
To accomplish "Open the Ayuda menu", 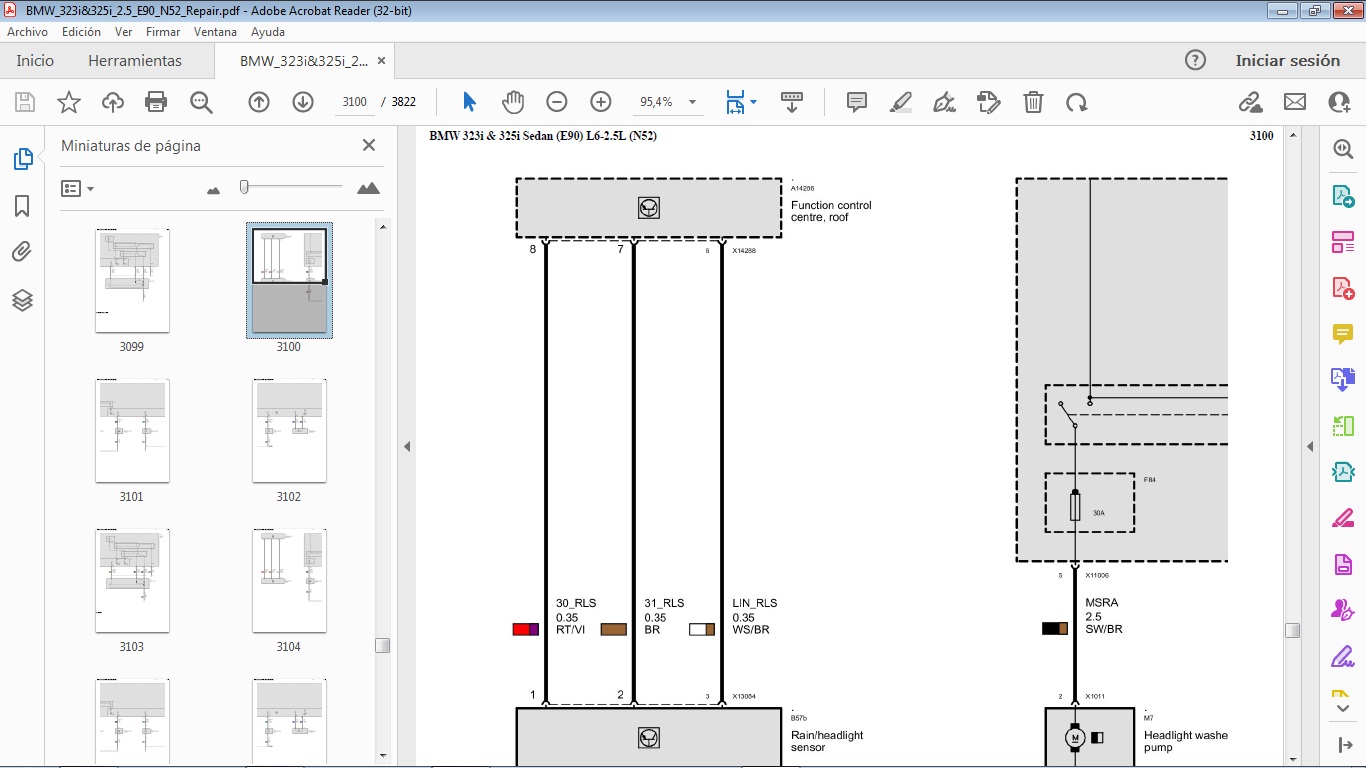I will (x=268, y=32).
